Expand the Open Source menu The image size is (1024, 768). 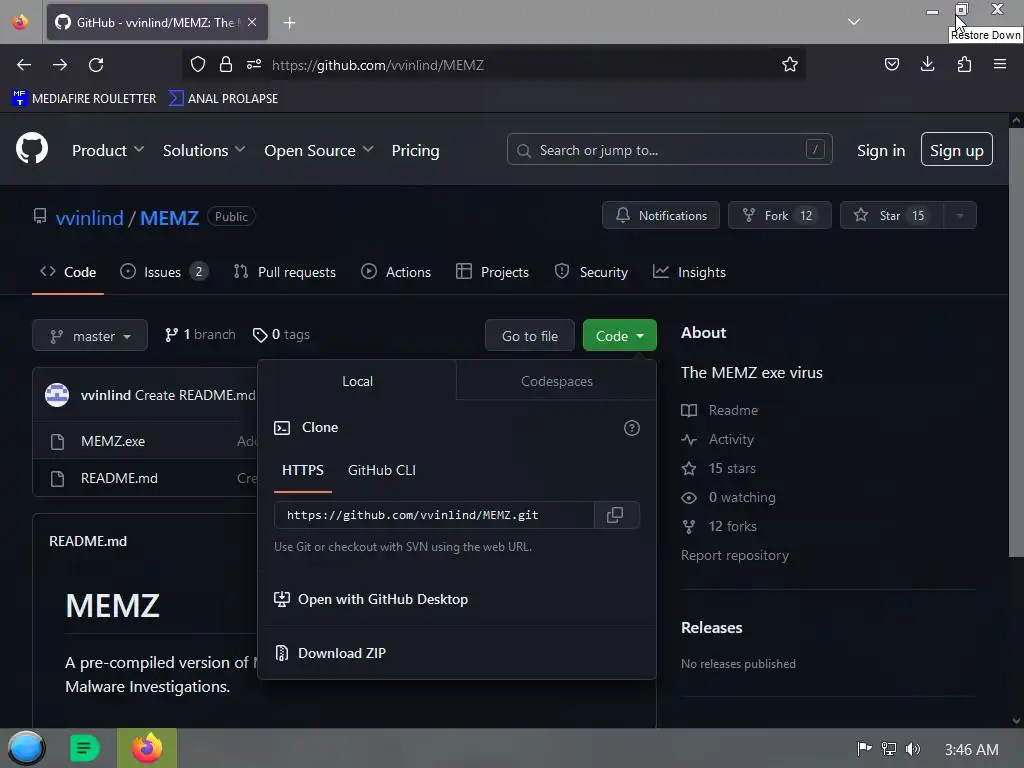pyautogui.click(x=319, y=150)
